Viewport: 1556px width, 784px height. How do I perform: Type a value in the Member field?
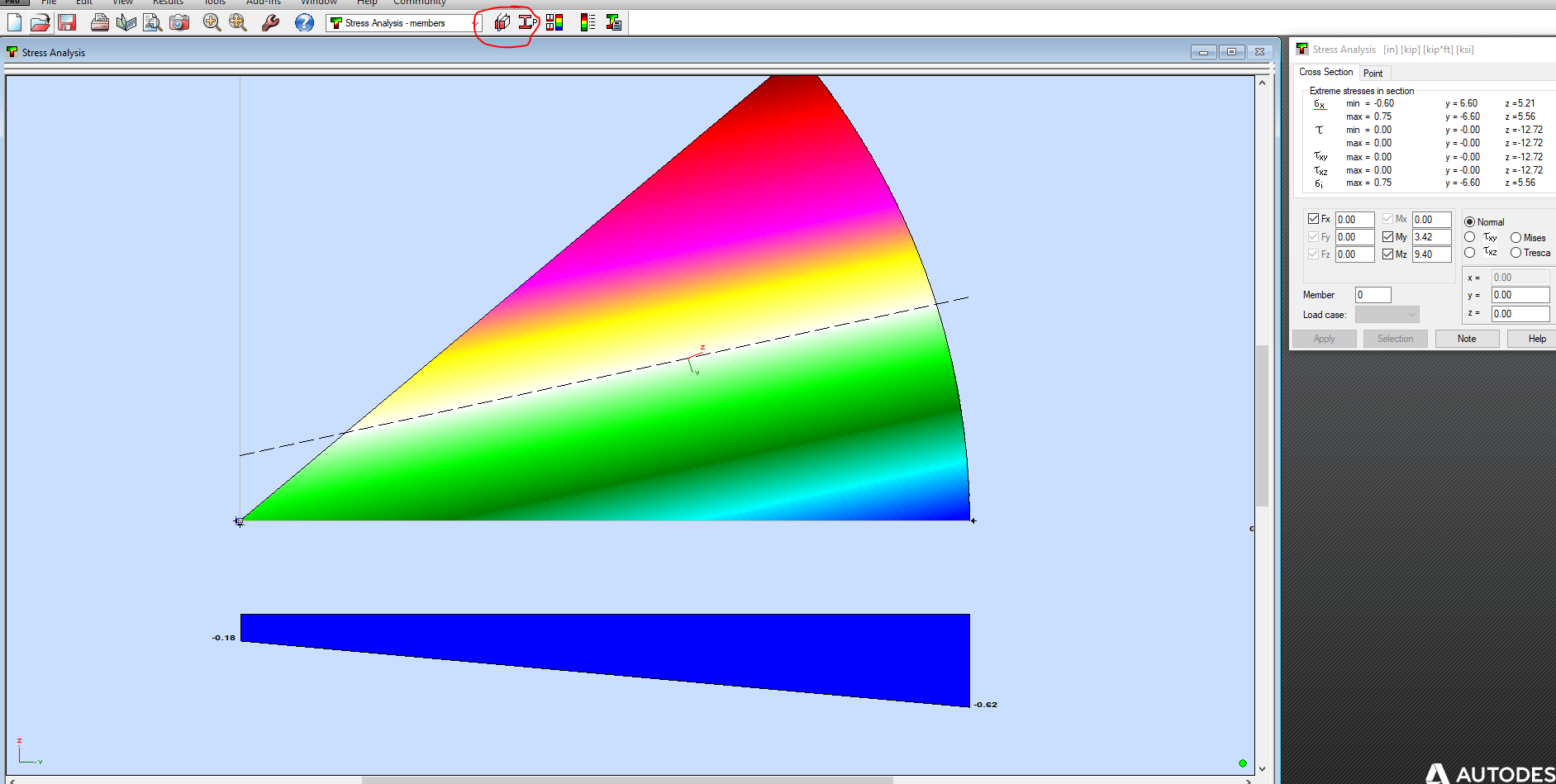point(1373,294)
